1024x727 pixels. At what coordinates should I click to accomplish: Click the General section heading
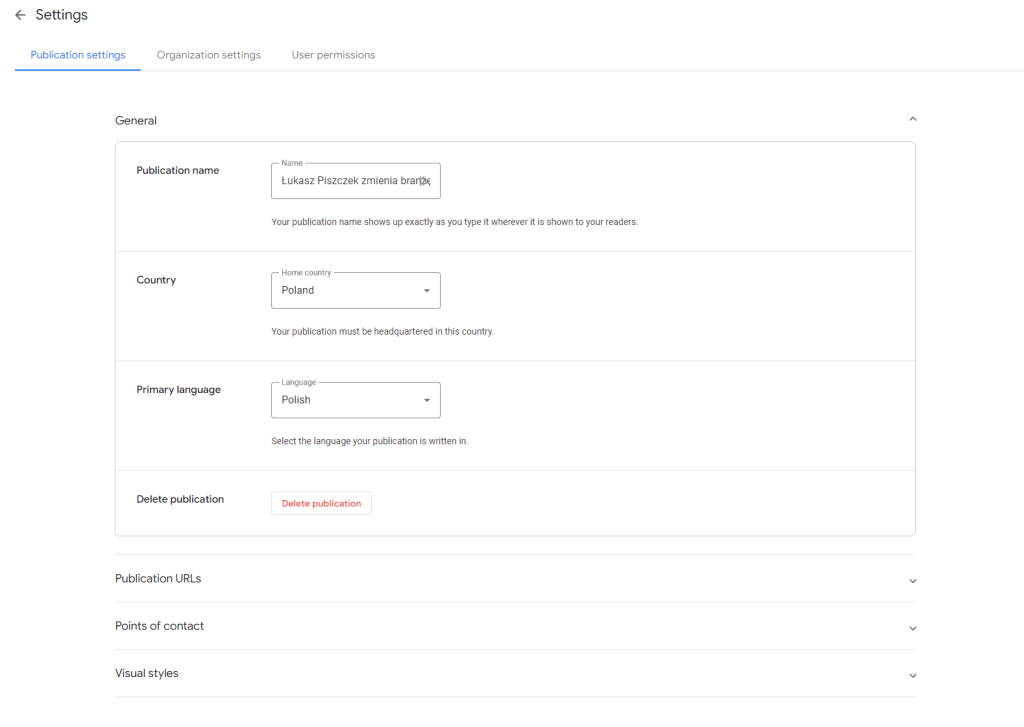tap(136, 121)
